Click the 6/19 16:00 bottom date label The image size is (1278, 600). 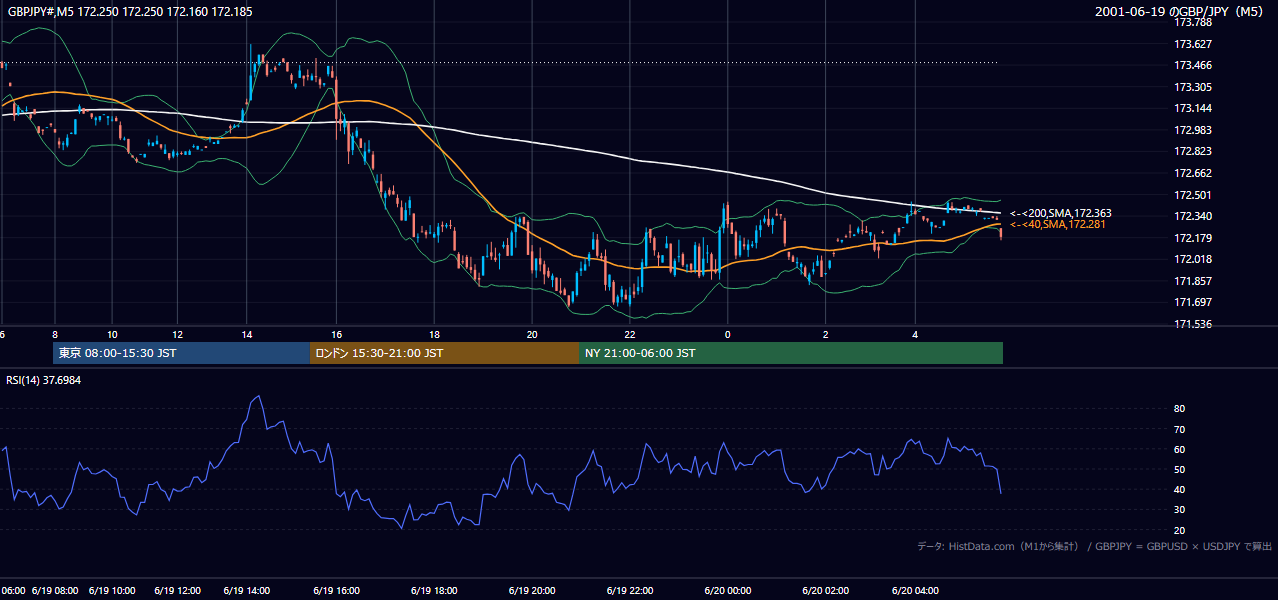tap(336, 590)
